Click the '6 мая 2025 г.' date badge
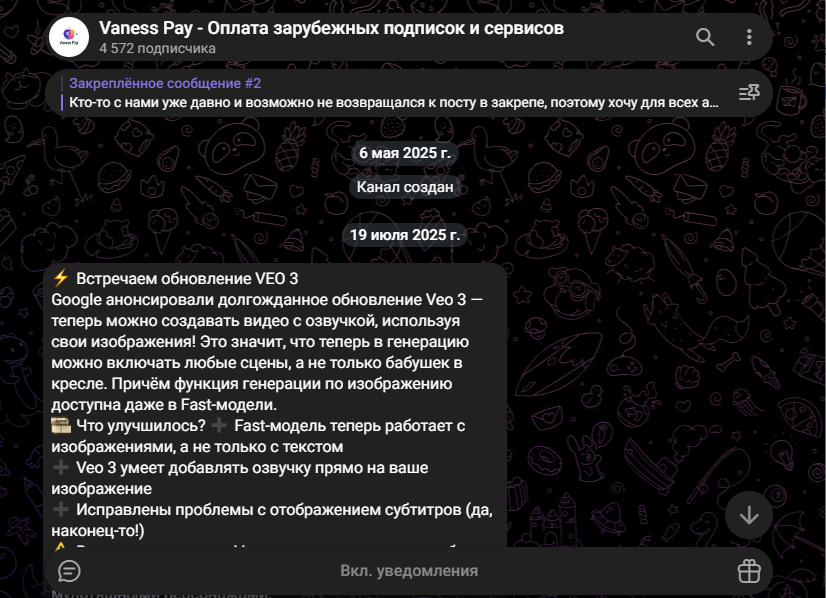The height and width of the screenshot is (598, 826). tap(405, 153)
